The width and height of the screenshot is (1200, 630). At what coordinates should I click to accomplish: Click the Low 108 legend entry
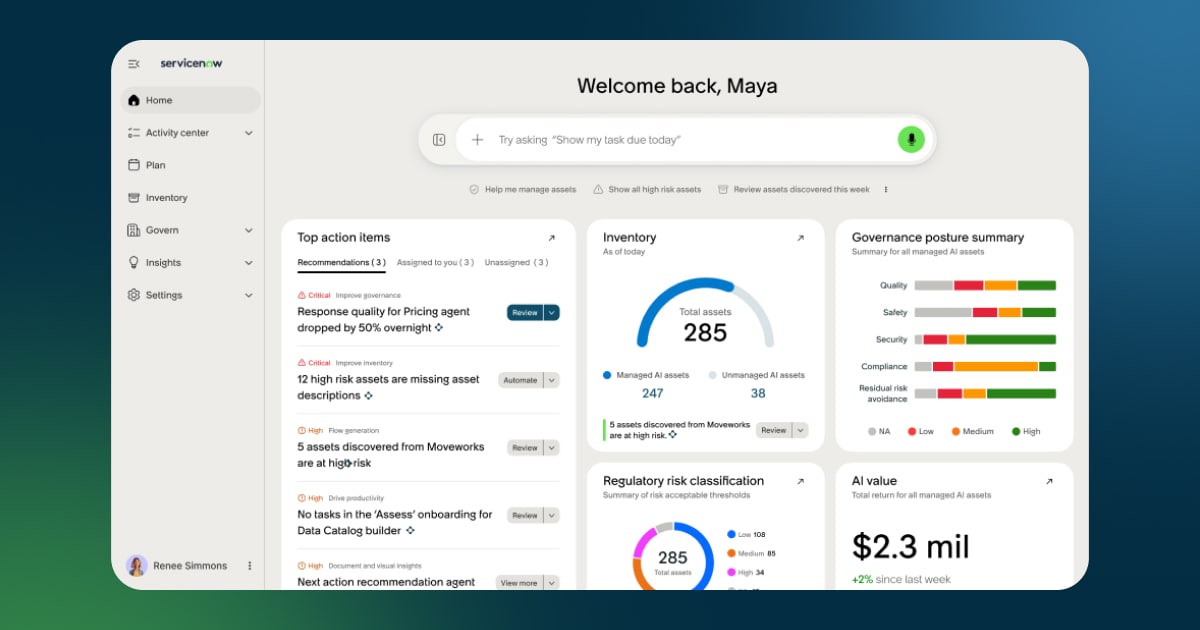pos(746,534)
